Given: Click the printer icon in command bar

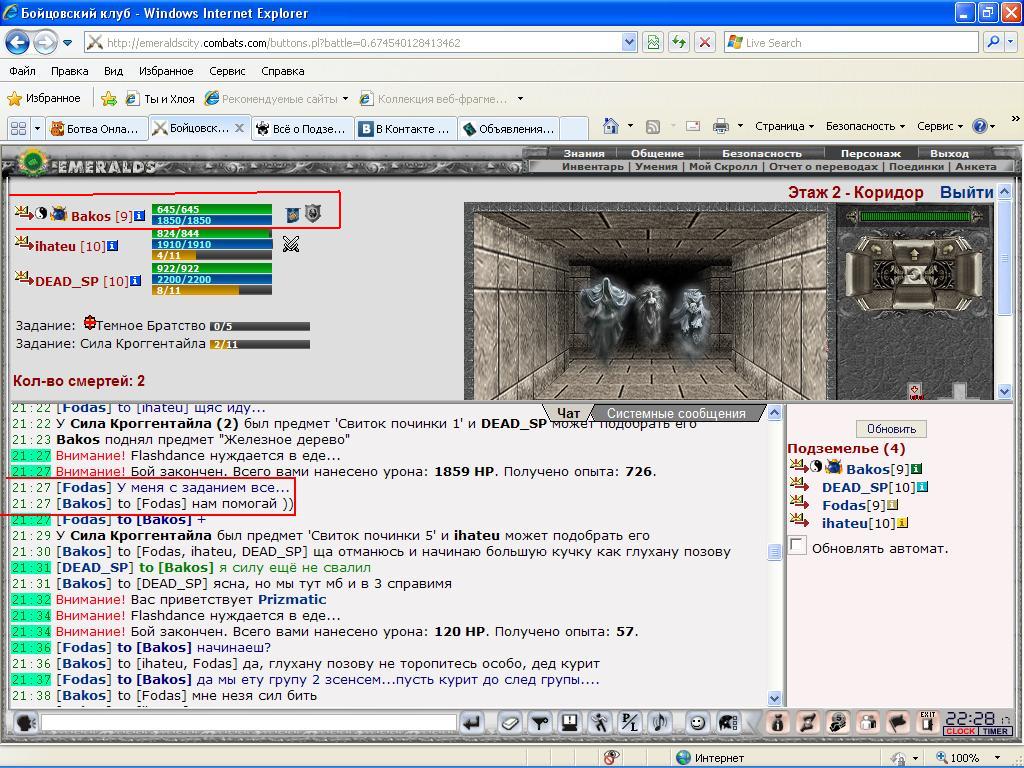Looking at the screenshot, I should [x=720, y=126].
